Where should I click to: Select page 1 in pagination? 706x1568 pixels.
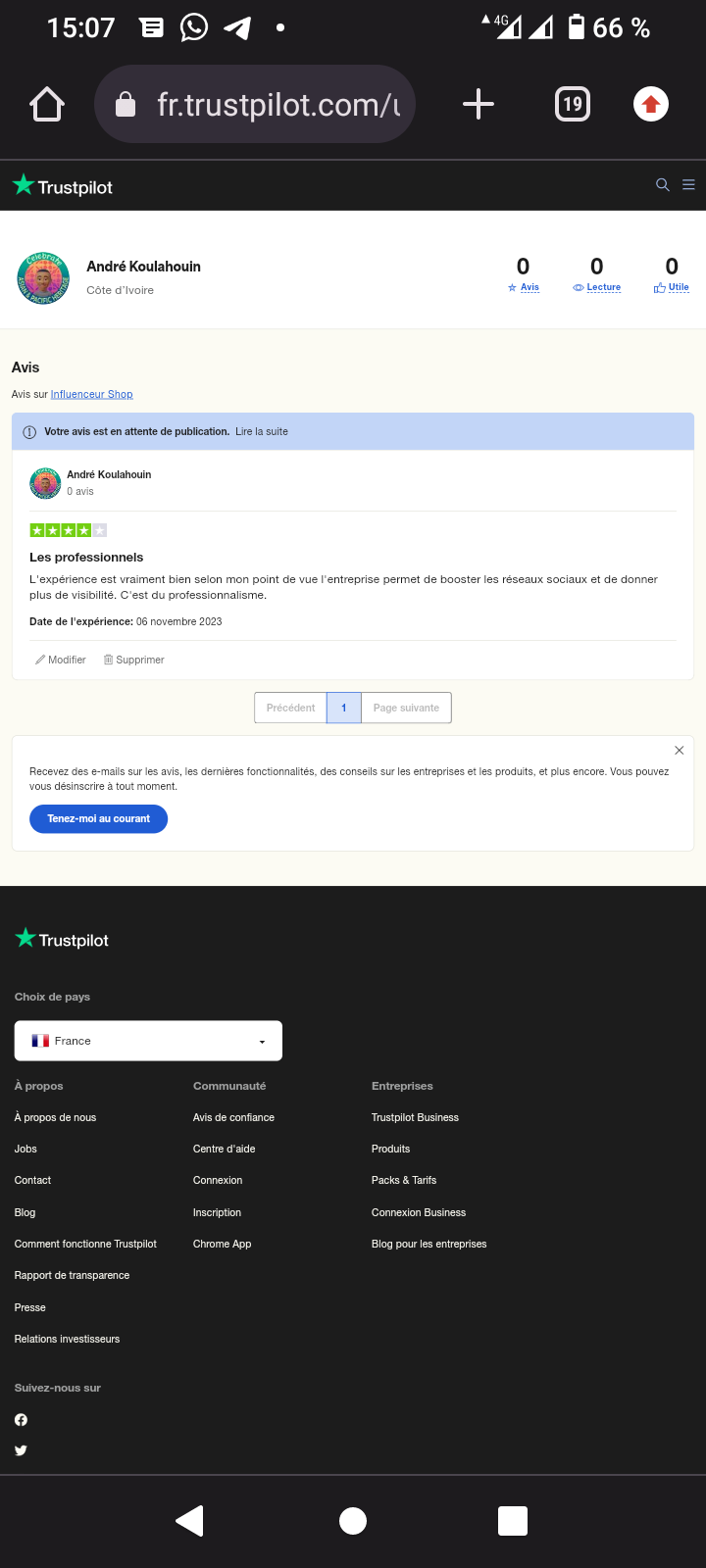[343, 708]
